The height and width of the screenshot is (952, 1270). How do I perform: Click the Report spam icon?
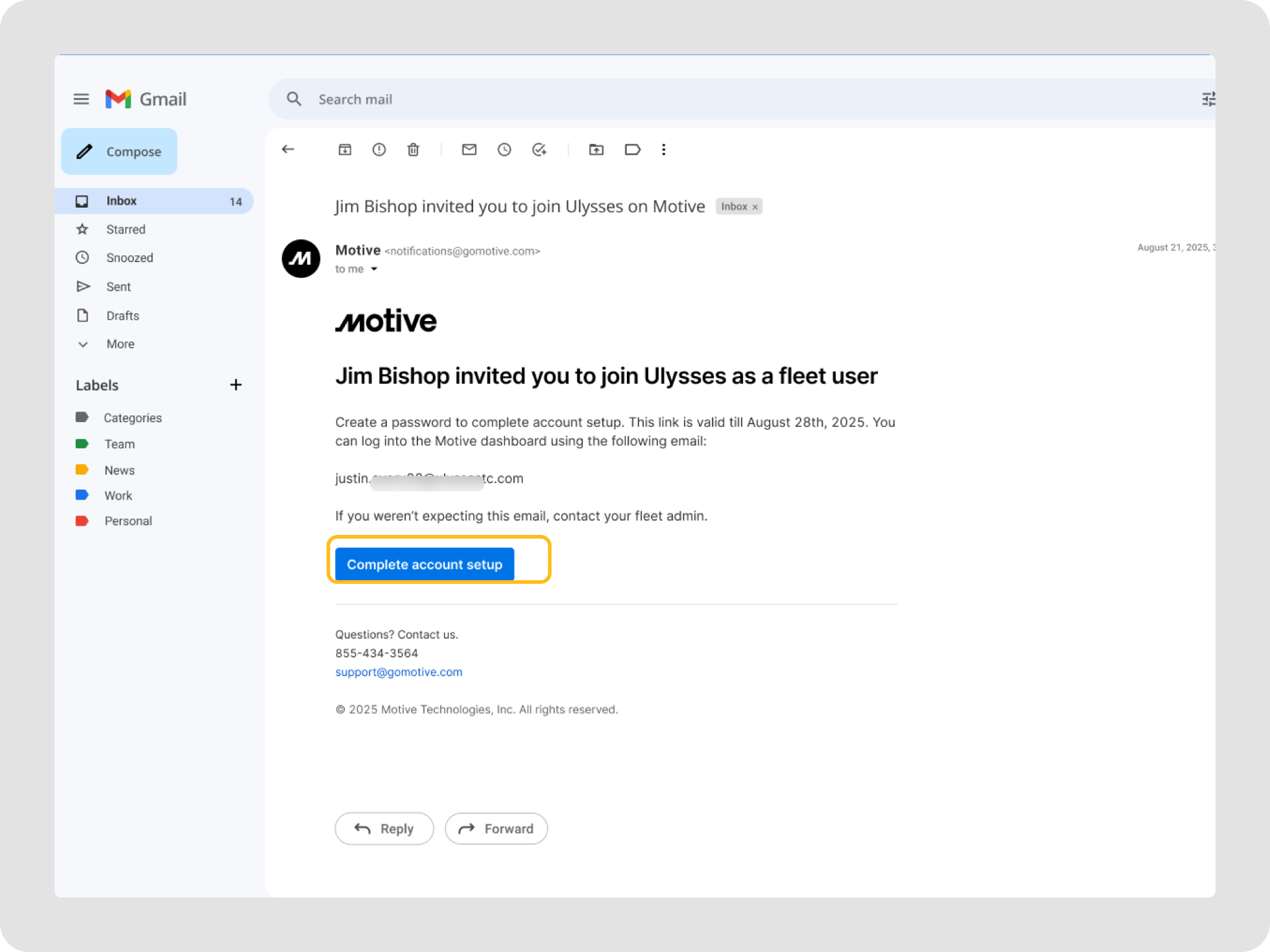(x=379, y=149)
